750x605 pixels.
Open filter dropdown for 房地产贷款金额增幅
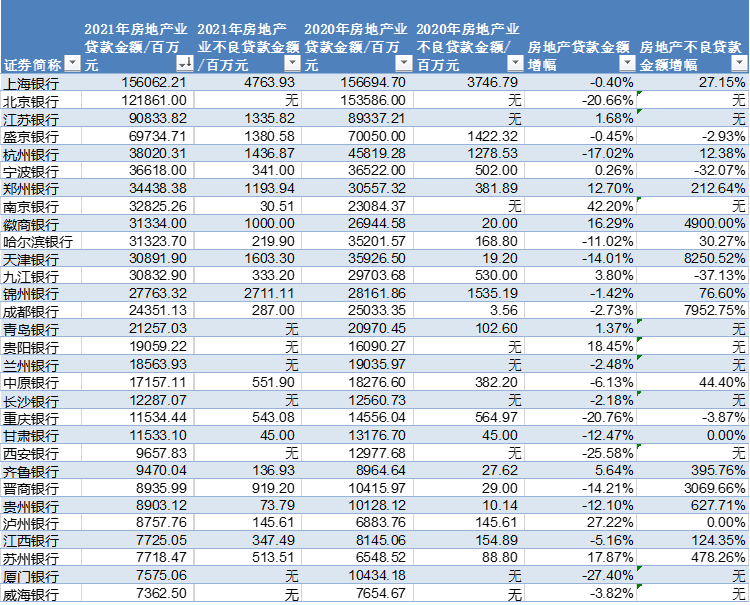(627, 63)
